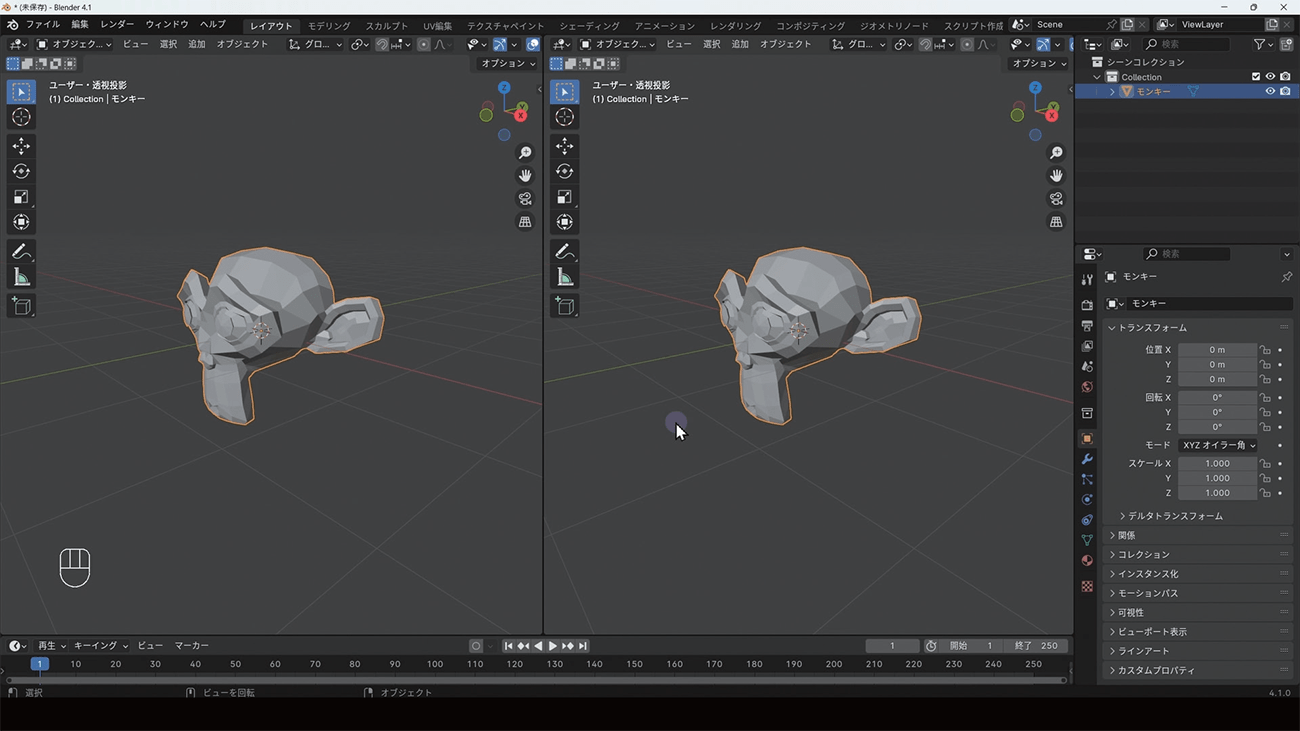This screenshot has width=1300, height=731.
Task: Open the オプション dropdown in left viewport
Action: pos(508,63)
